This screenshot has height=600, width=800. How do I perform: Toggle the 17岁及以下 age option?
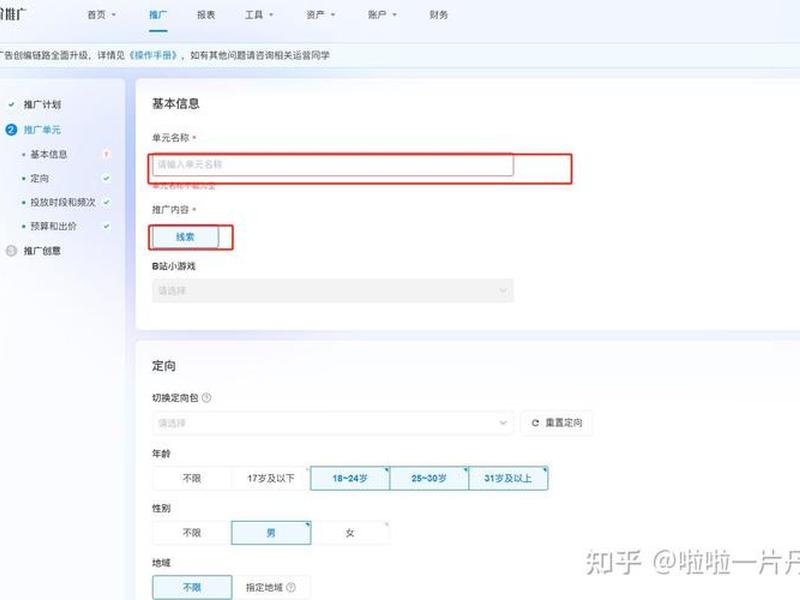click(271, 478)
